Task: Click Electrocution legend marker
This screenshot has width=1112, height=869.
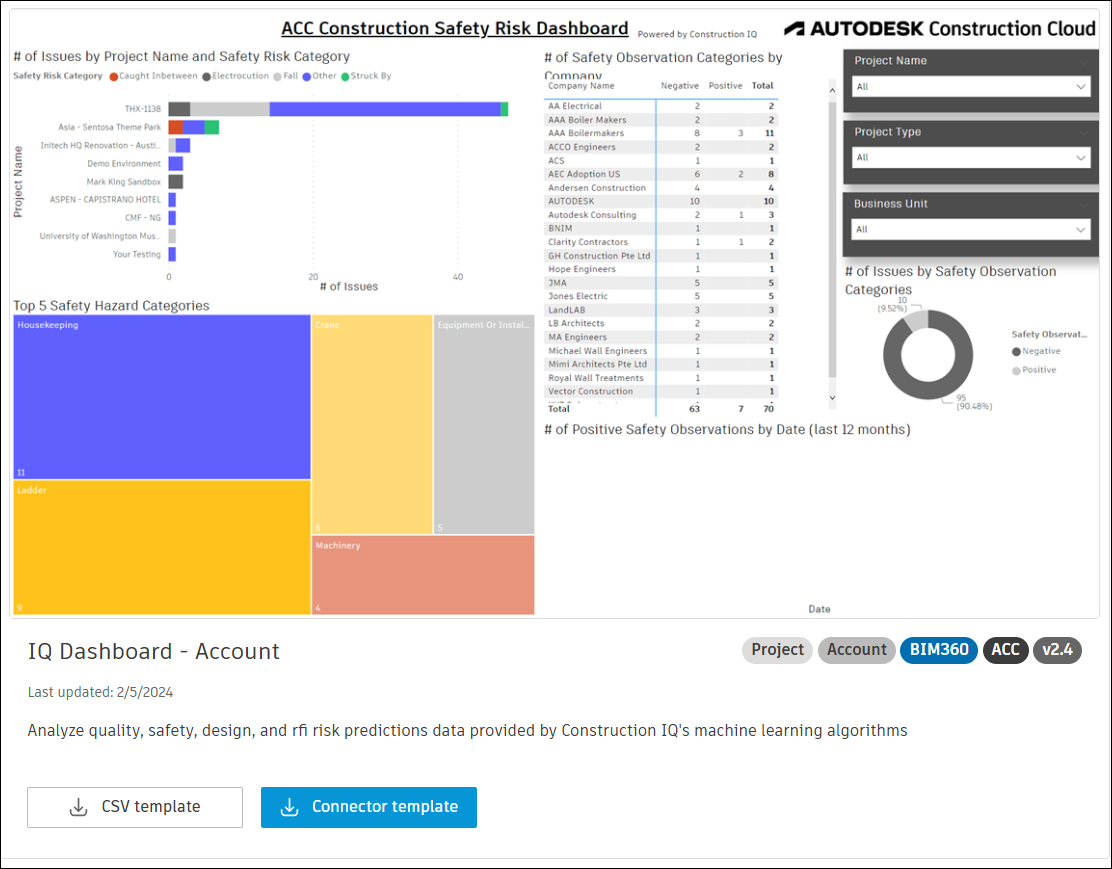Action: [x=206, y=77]
